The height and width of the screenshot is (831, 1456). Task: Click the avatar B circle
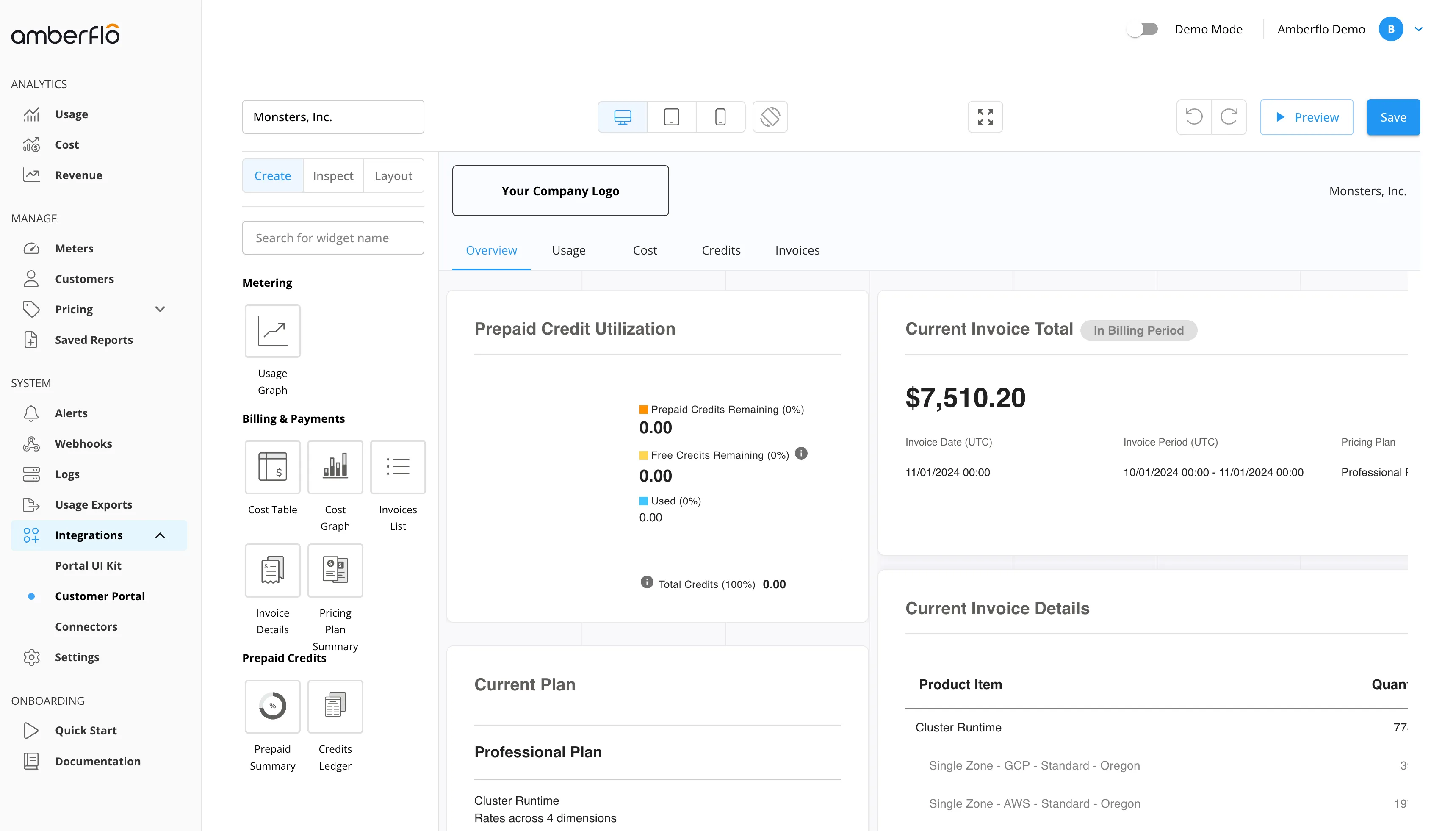(x=1391, y=29)
